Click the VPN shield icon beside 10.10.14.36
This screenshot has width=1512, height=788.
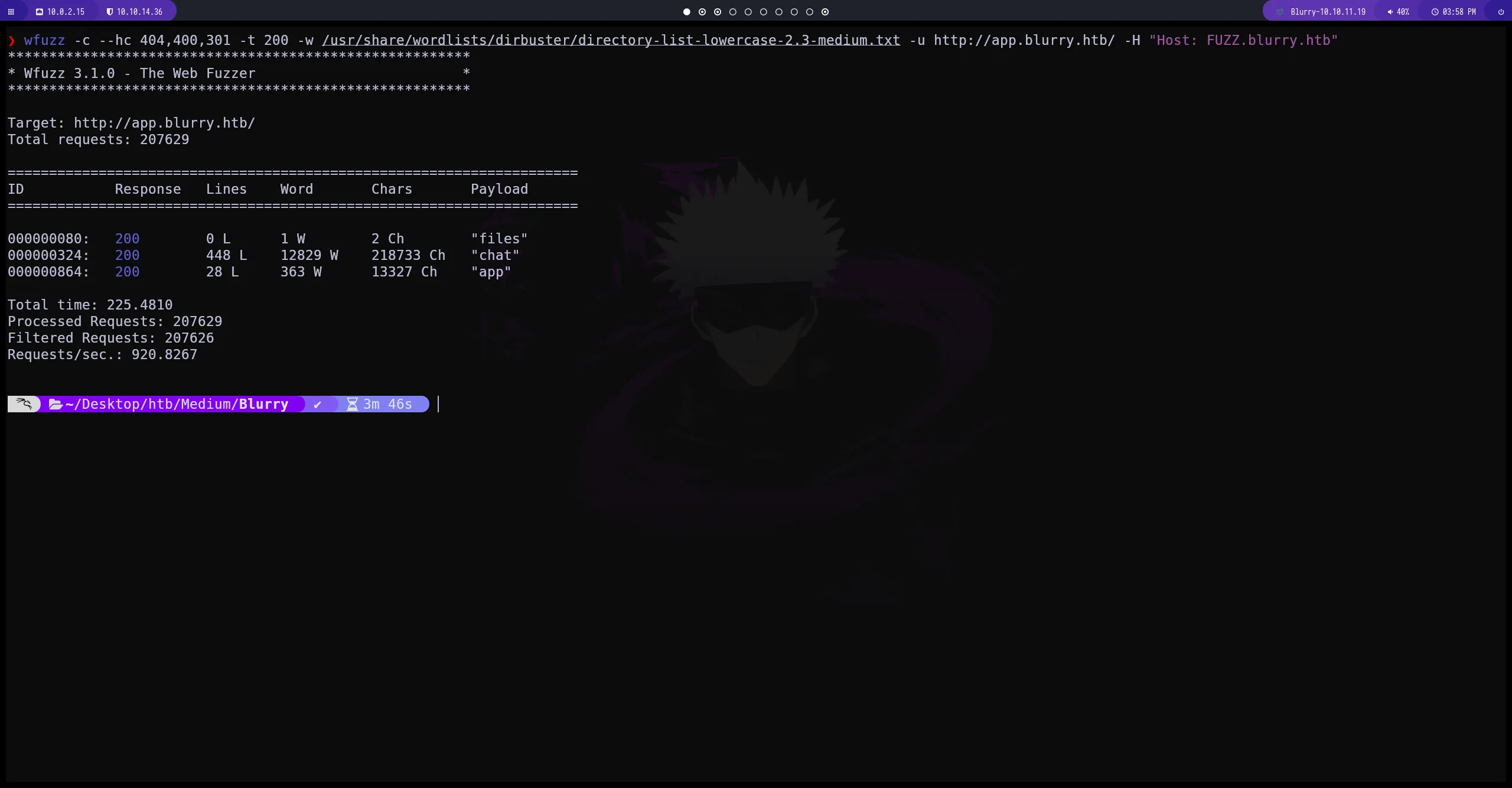(110, 12)
